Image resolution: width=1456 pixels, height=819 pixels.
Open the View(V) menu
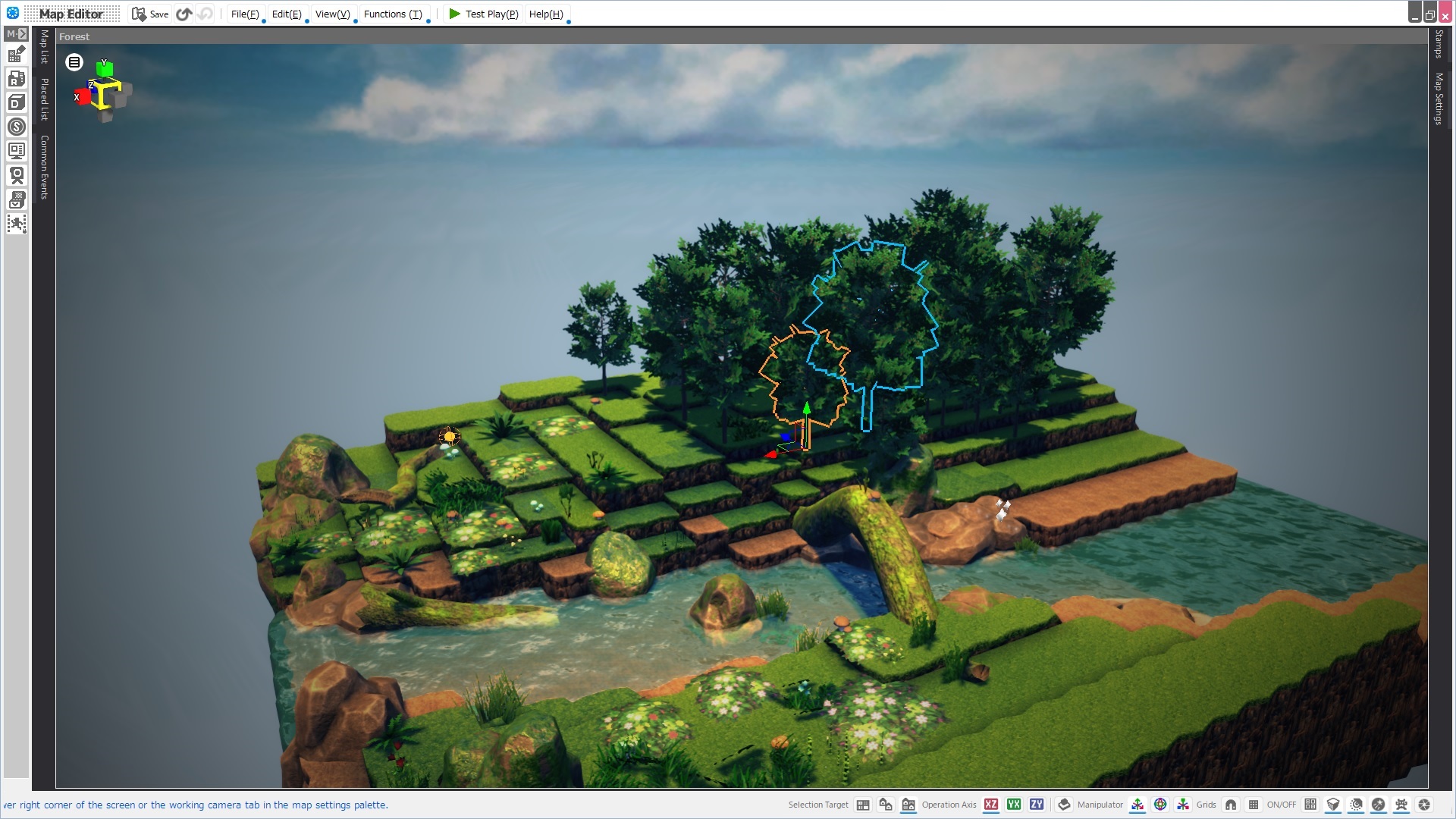click(x=332, y=14)
